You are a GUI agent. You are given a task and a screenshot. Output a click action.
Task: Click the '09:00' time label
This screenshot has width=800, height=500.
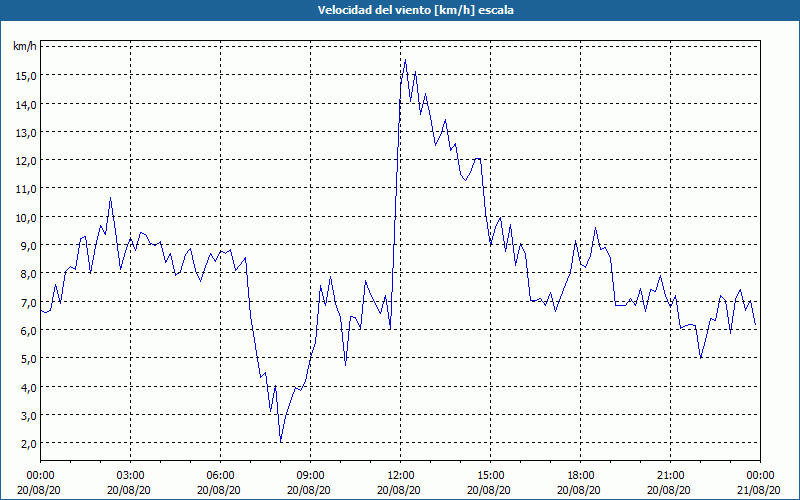[x=310, y=476]
